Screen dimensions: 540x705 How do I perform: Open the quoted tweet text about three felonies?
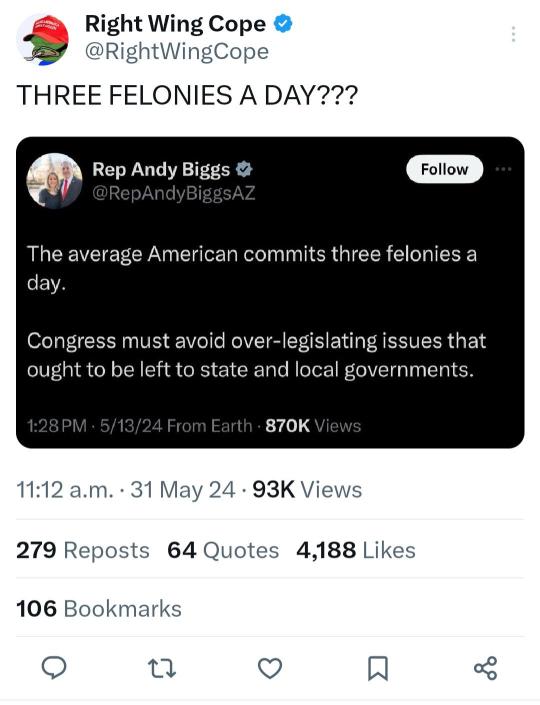coord(256,311)
